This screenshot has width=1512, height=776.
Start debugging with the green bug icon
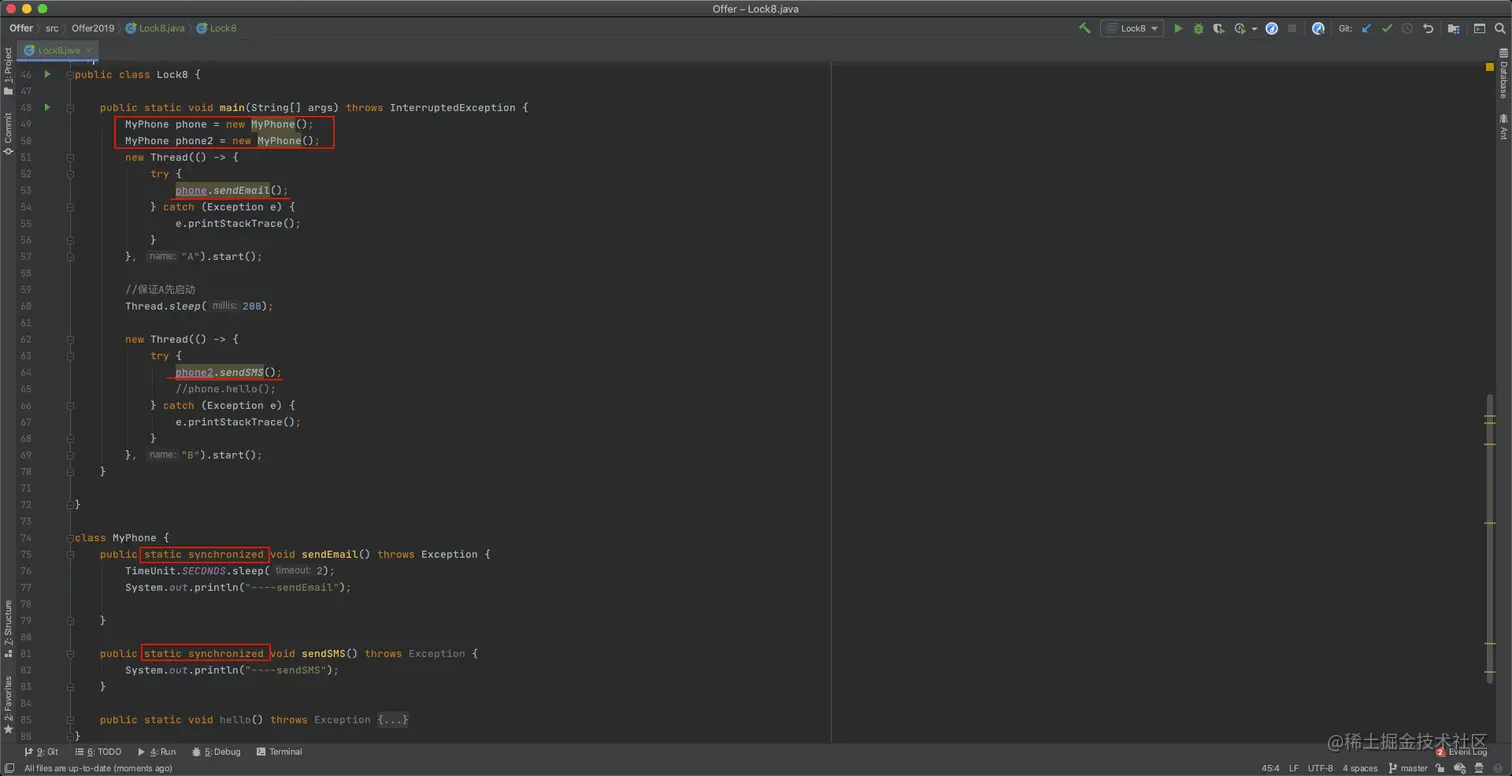1198,29
